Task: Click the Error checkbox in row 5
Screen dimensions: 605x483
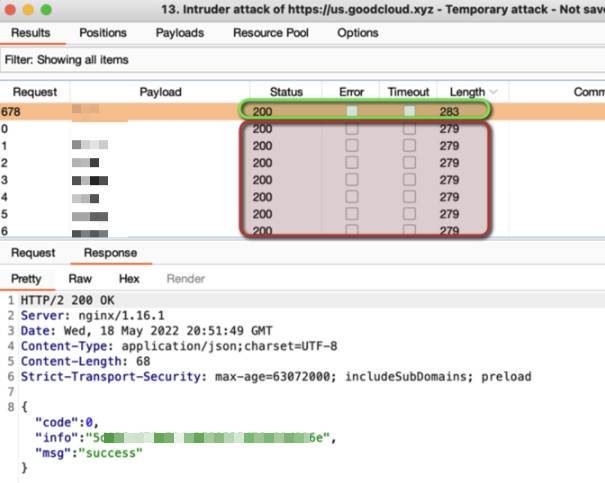Action: coord(352,214)
